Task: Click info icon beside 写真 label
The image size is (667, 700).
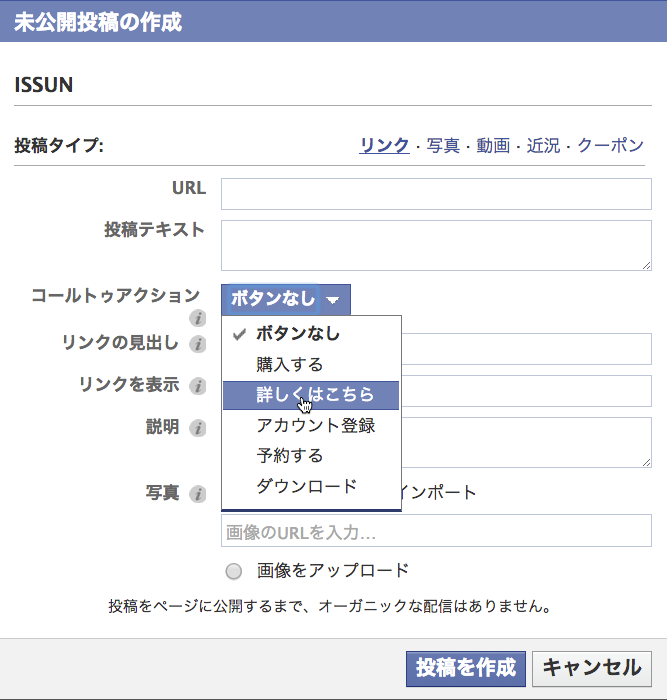Action: tap(197, 494)
